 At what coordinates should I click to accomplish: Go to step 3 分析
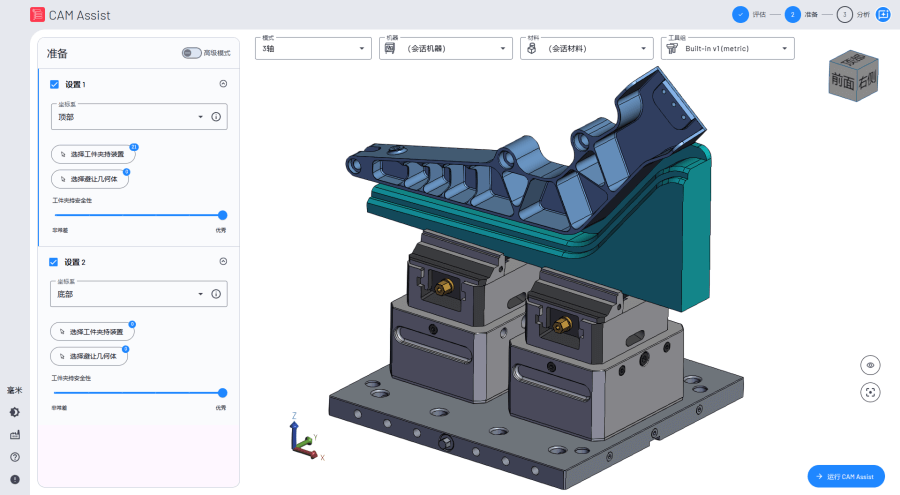pos(845,15)
